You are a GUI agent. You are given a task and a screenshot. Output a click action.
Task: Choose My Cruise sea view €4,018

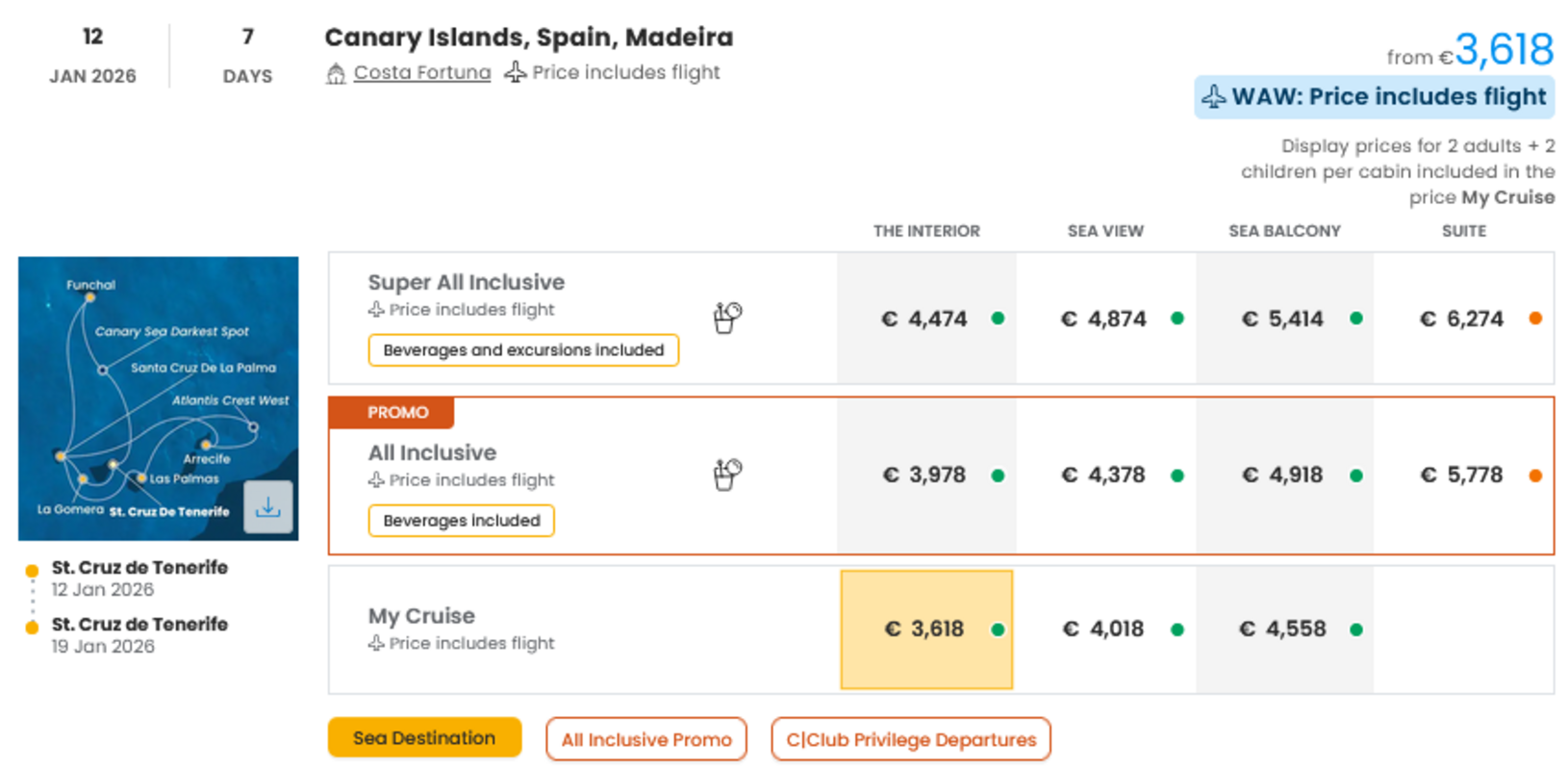(1103, 629)
